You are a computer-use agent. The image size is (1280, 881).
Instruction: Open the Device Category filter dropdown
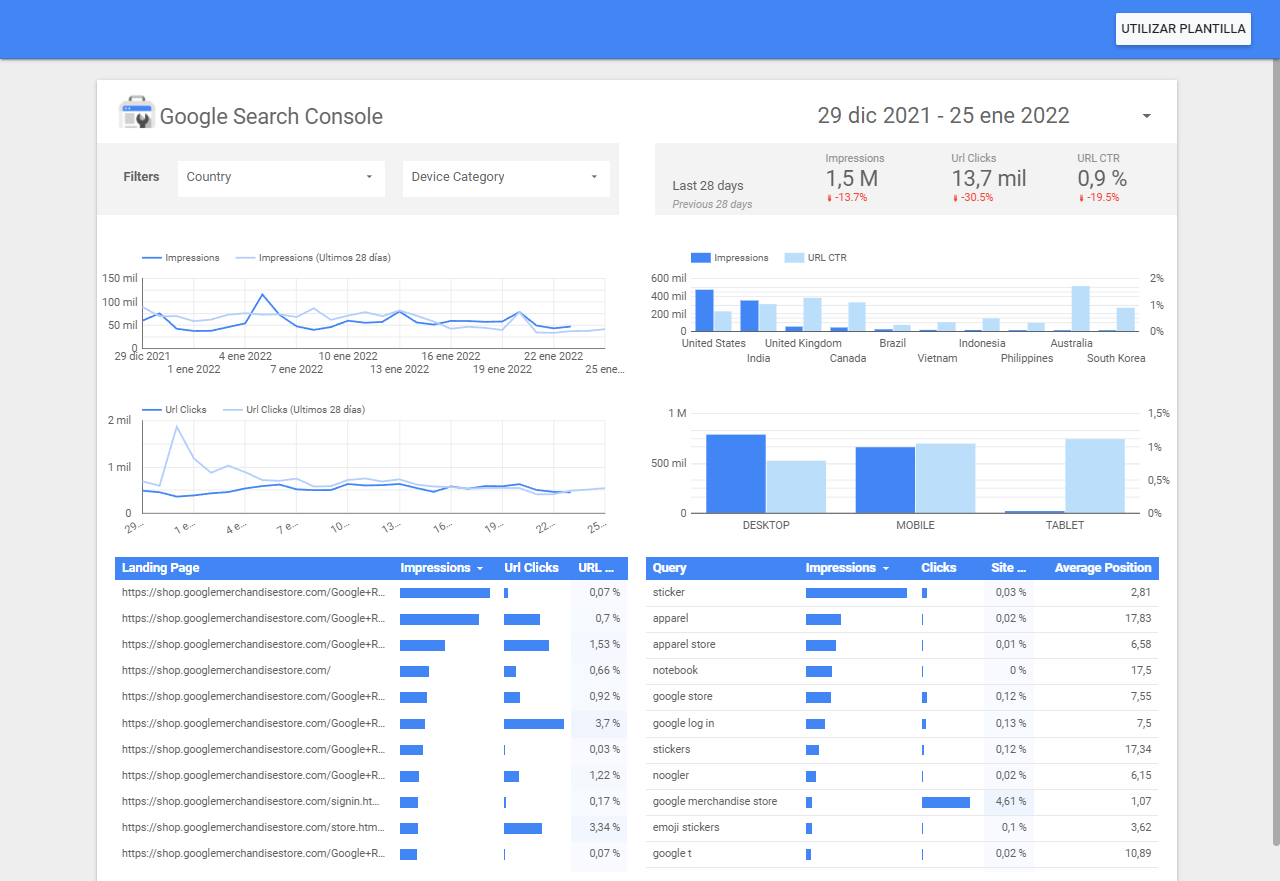click(506, 177)
